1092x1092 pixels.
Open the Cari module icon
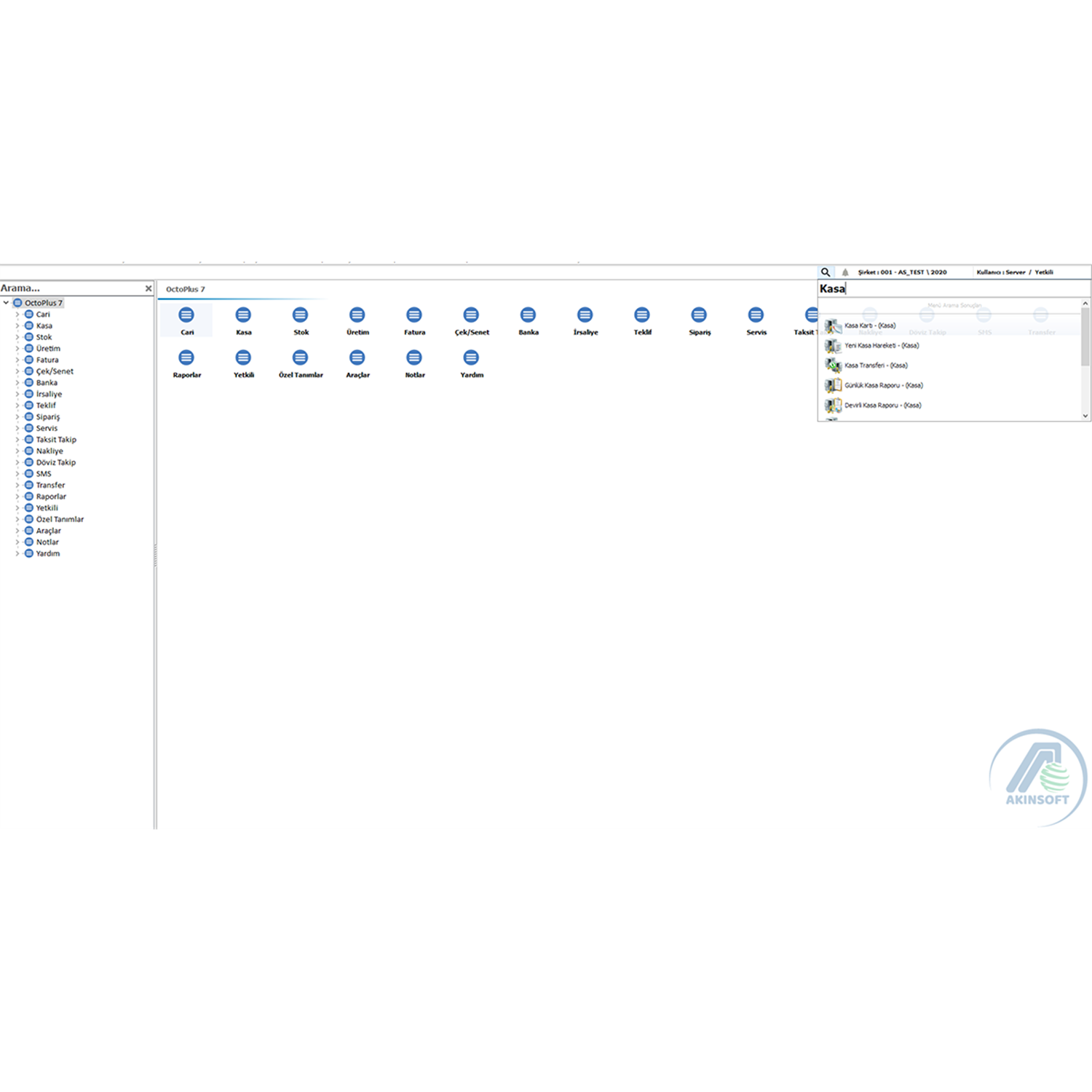pos(186,315)
